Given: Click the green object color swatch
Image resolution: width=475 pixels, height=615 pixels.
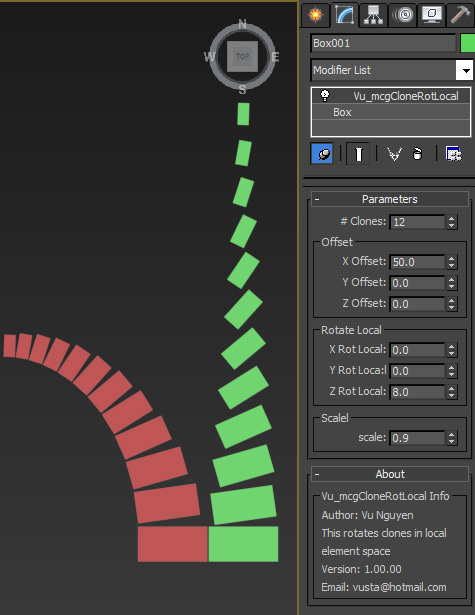Looking at the screenshot, I should coord(468,43).
